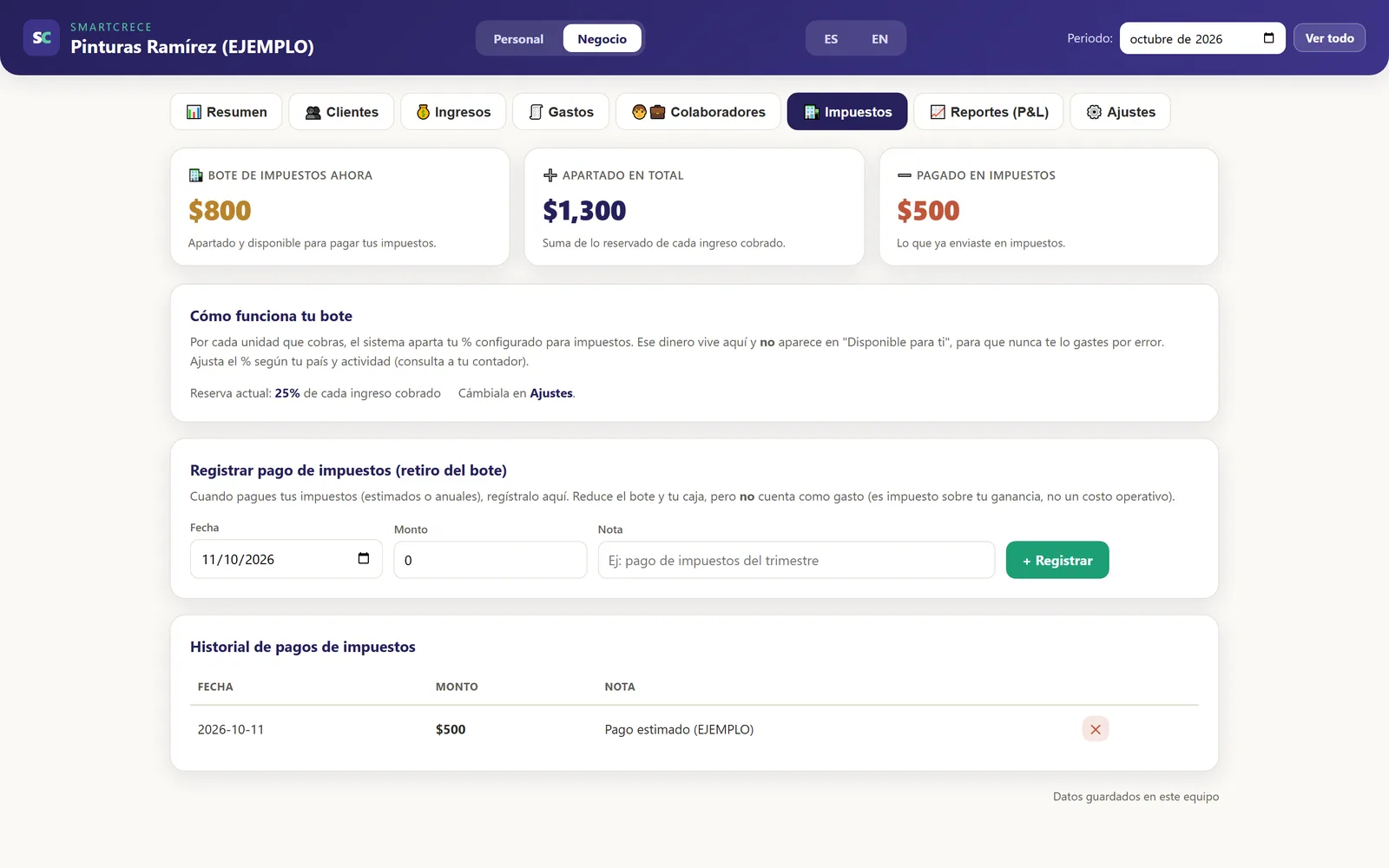Click the Ver todo button
This screenshot has width=1389, height=868.
pyautogui.click(x=1329, y=38)
